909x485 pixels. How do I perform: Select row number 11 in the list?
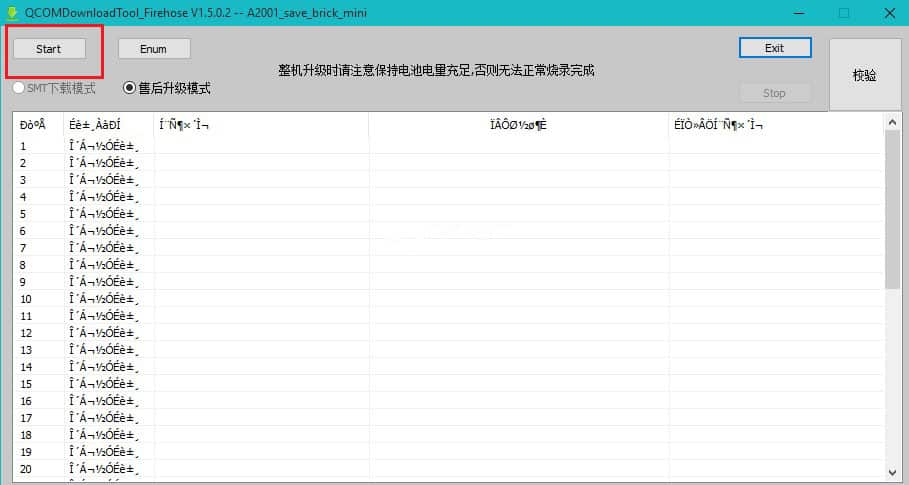(x=446, y=316)
